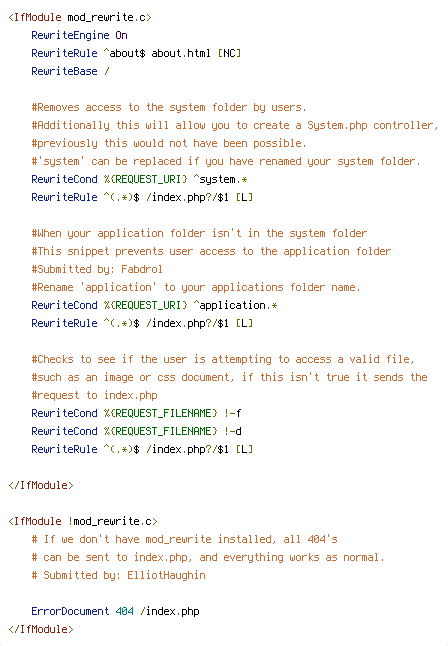The image size is (448, 646).
Task: Click the opening IfModule mod_rewrite.c tag
Action: tap(80, 17)
